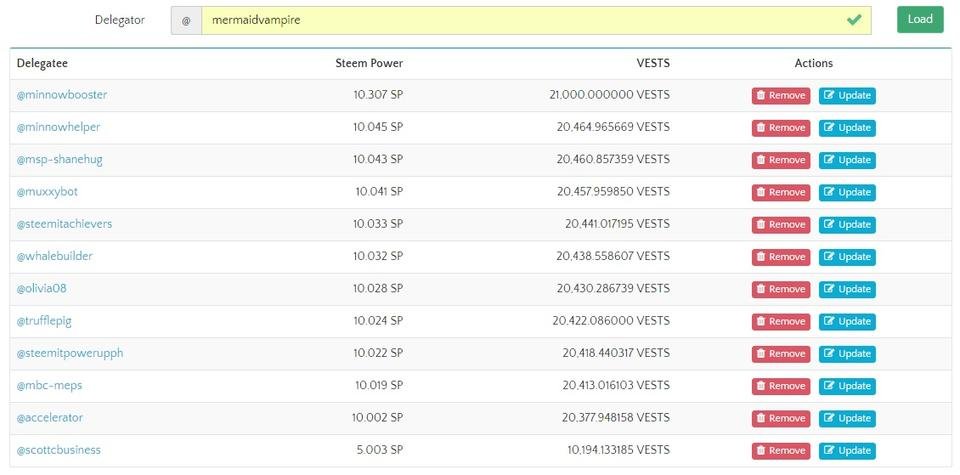The width and height of the screenshot is (960, 475).
Task: Select the 10.002 SP value
Action: pyautogui.click(x=377, y=418)
